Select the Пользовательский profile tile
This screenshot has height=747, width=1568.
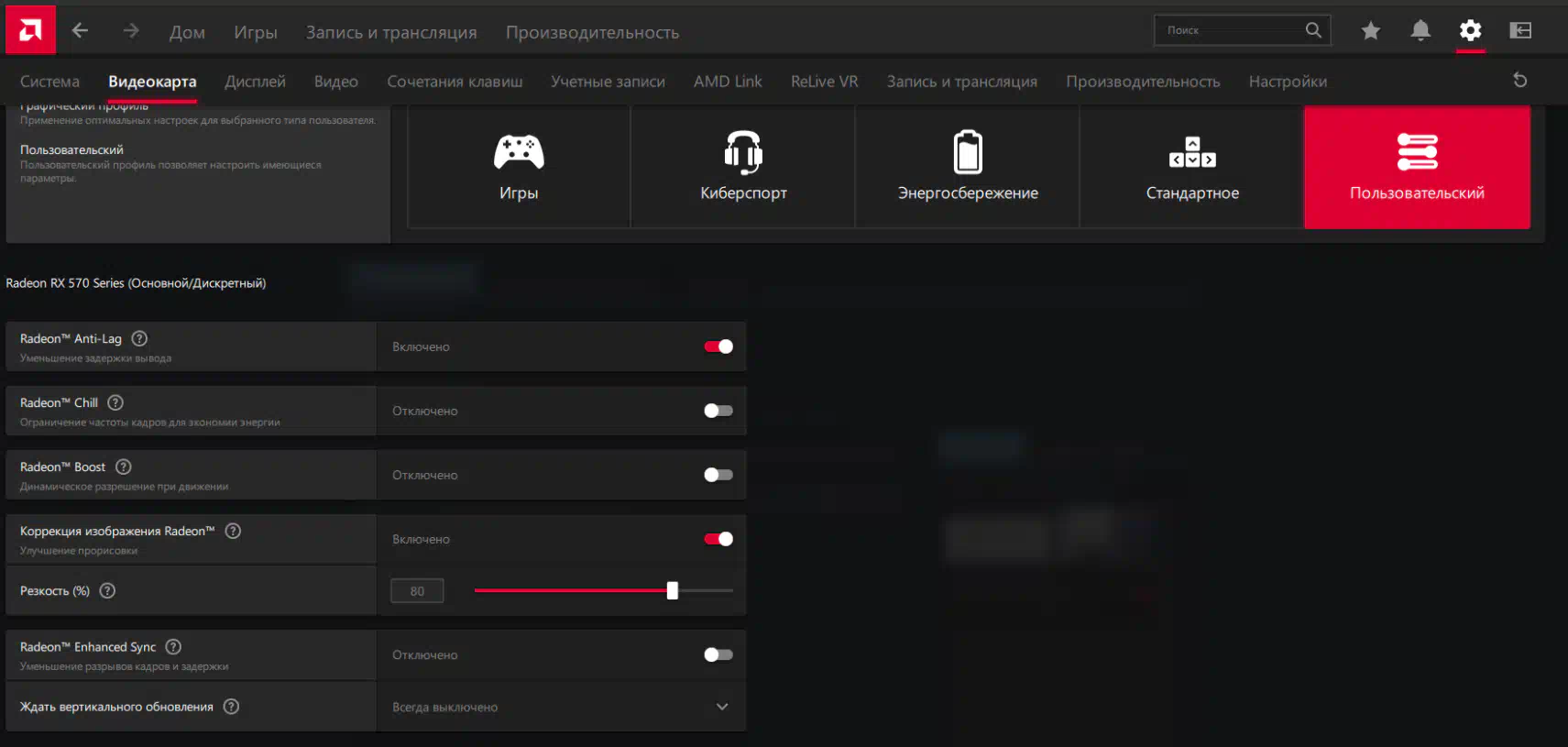(1417, 167)
